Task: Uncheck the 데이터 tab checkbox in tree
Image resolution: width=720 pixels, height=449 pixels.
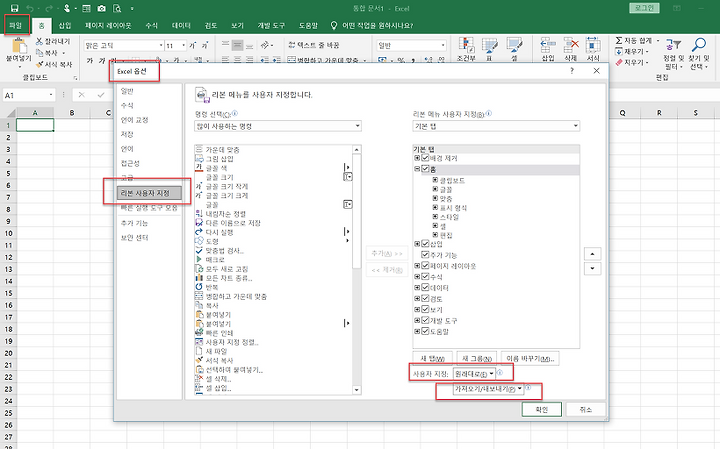Action: (425, 287)
